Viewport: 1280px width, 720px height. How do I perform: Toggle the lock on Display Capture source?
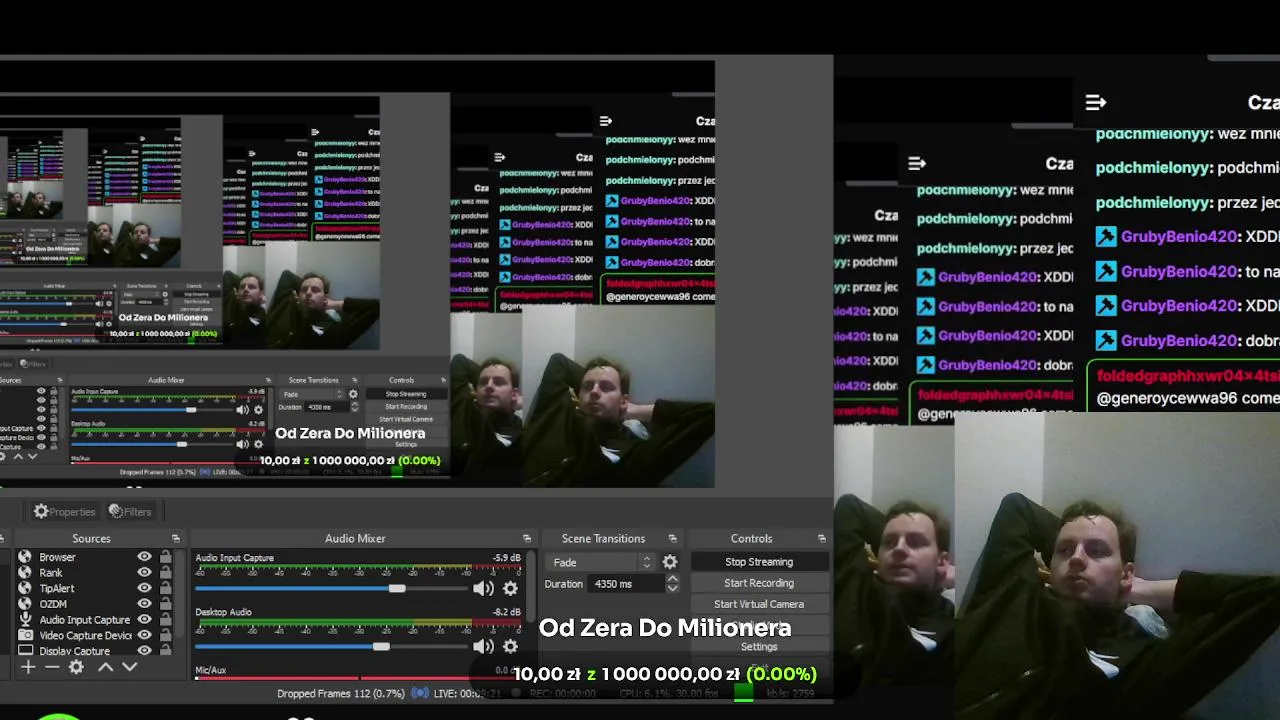click(x=165, y=651)
